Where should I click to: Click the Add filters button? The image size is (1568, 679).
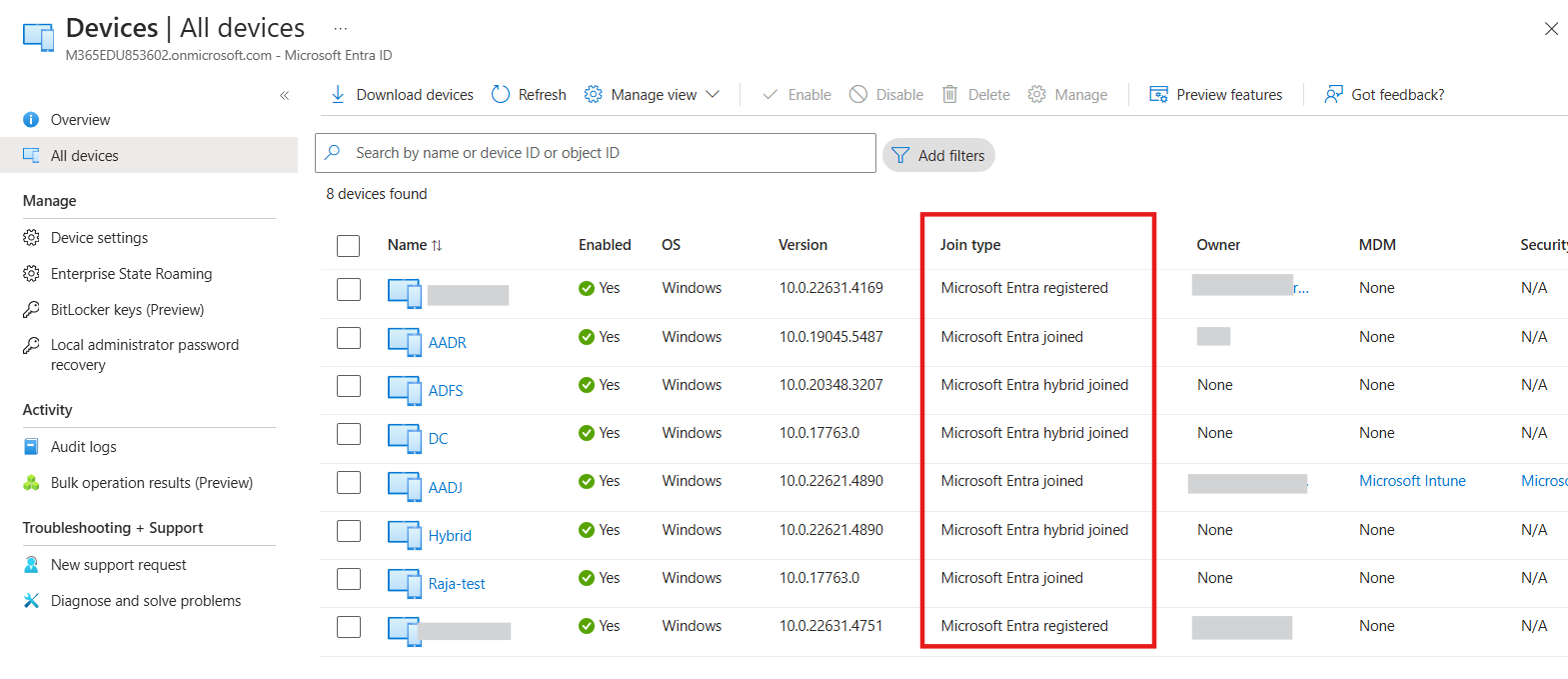pos(938,155)
